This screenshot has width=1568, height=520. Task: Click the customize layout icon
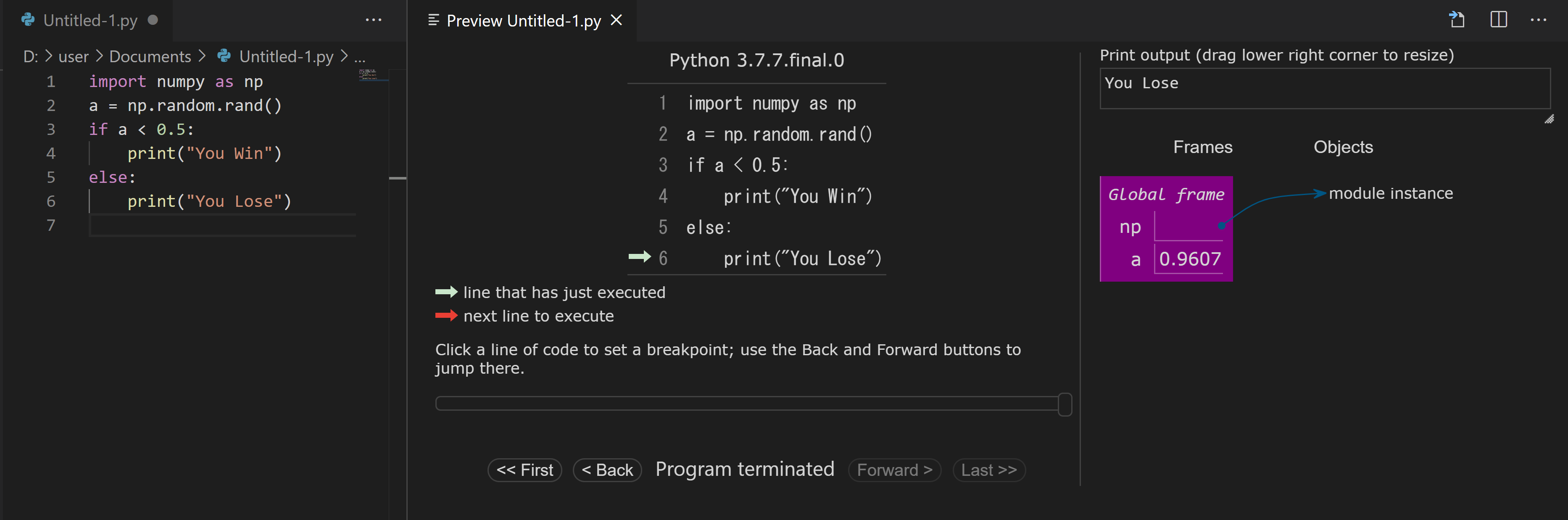[x=1500, y=19]
